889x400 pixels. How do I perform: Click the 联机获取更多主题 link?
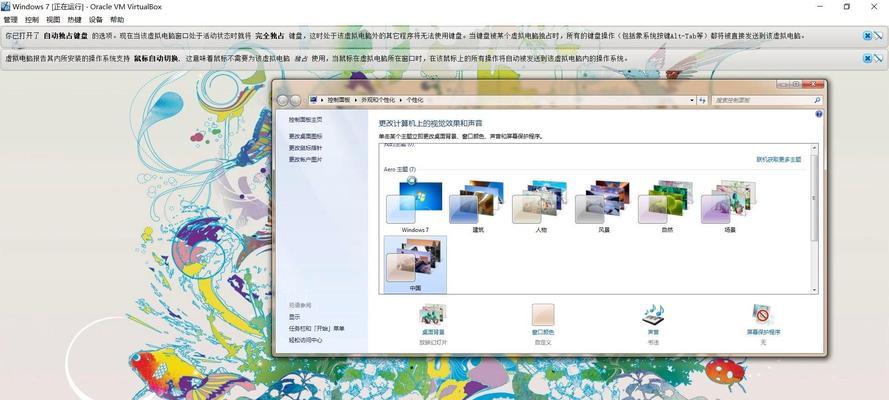[x=778, y=159]
